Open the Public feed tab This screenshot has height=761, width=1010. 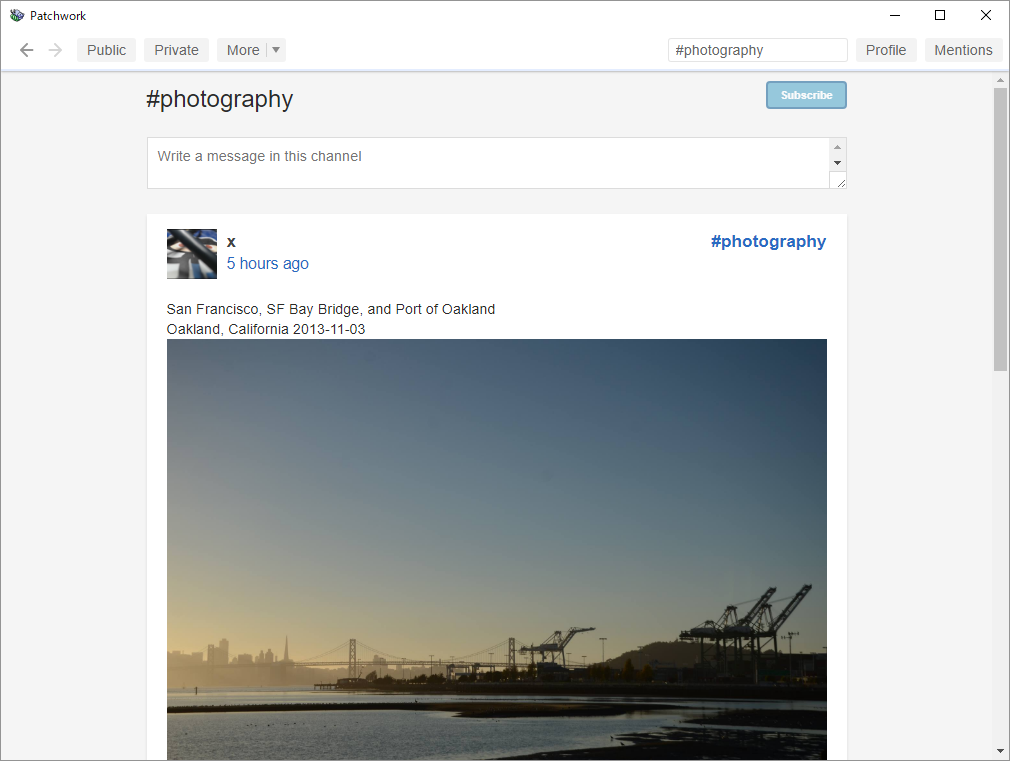click(106, 50)
